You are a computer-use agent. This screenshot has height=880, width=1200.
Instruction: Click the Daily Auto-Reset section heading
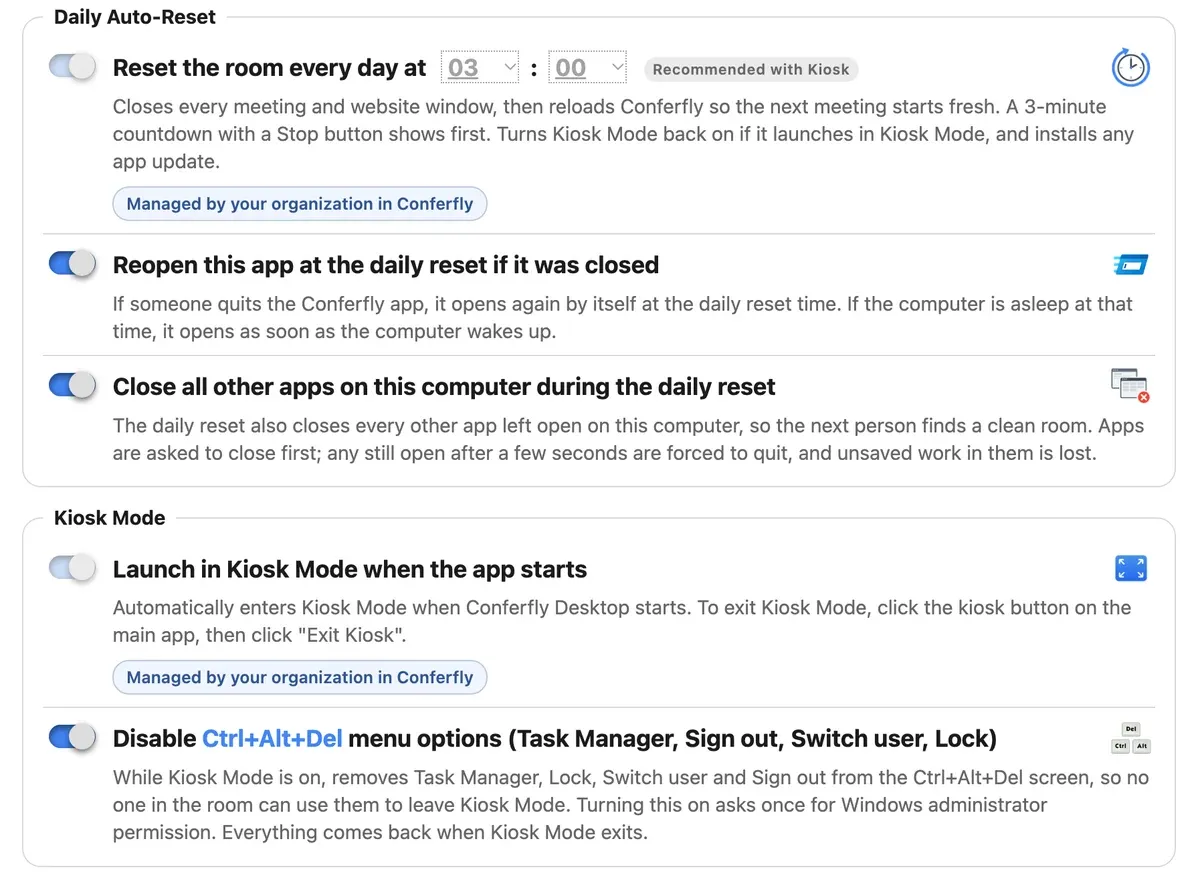[x=135, y=17]
